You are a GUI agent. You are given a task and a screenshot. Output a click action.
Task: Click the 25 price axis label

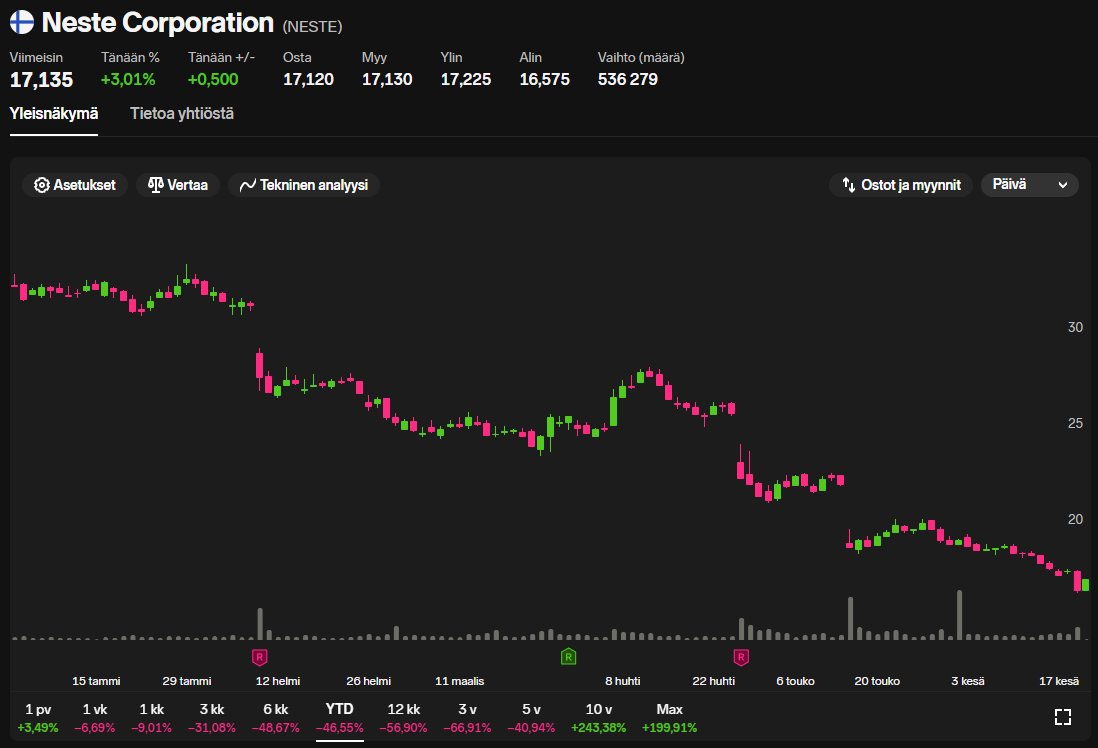click(1075, 423)
